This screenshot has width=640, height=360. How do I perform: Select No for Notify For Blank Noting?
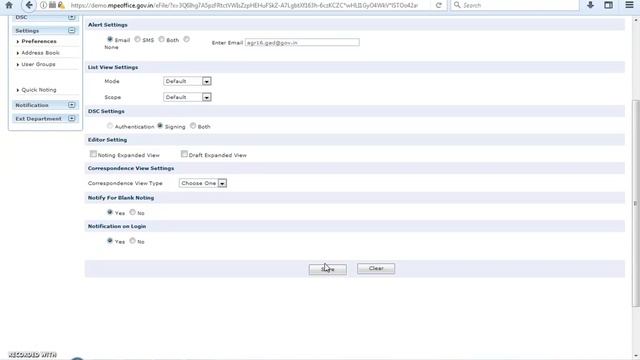click(133, 212)
